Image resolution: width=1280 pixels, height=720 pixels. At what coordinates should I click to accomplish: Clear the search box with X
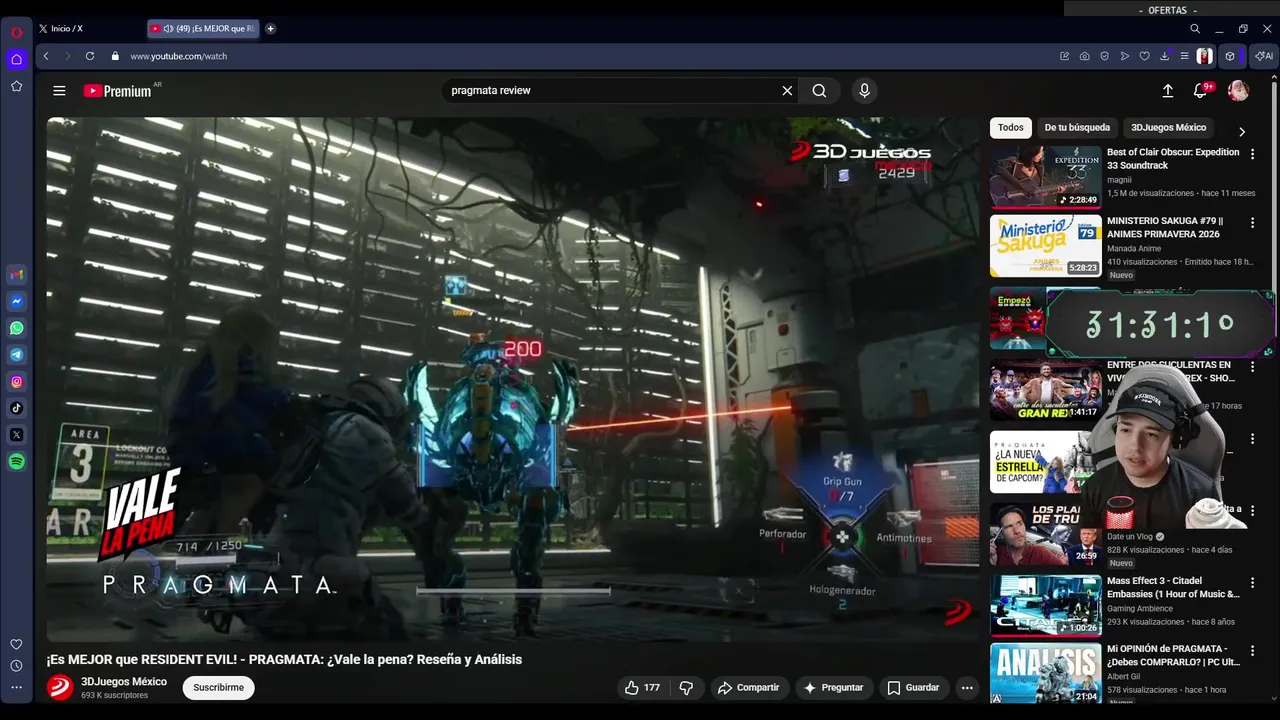[787, 90]
